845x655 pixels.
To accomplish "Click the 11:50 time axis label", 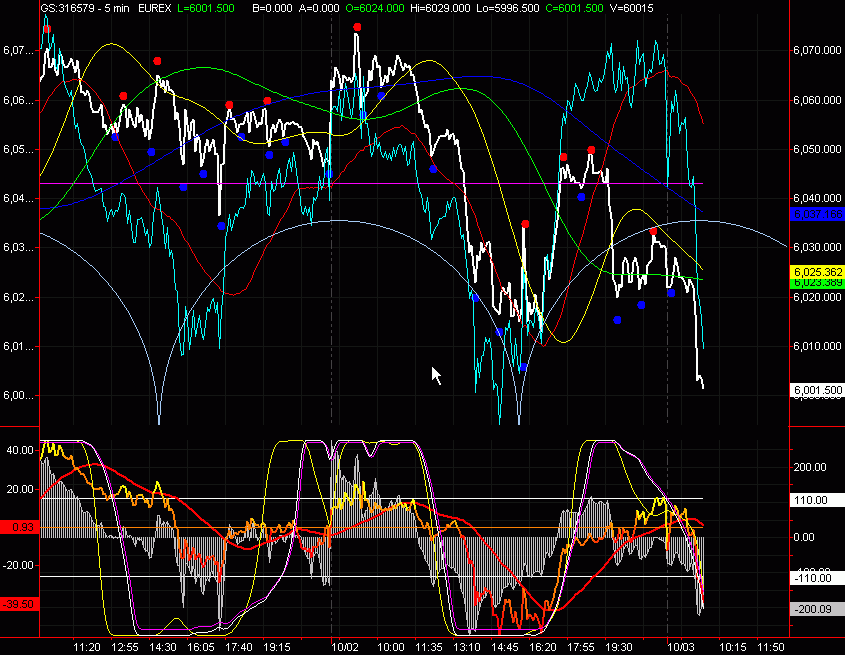I will tap(771, 647).
